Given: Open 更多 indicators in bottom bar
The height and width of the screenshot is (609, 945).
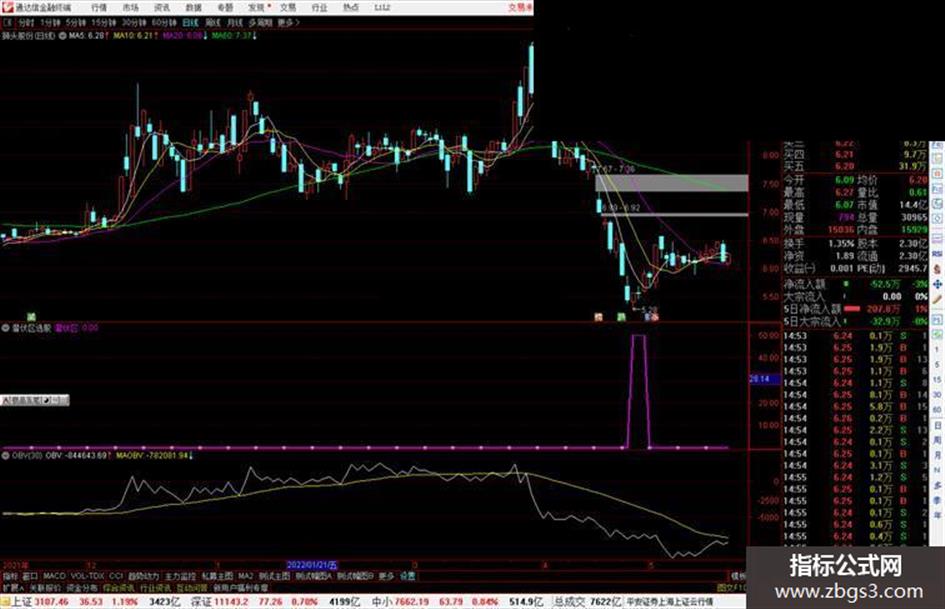Looking at the screenshot, I should [x=386, y=576].
